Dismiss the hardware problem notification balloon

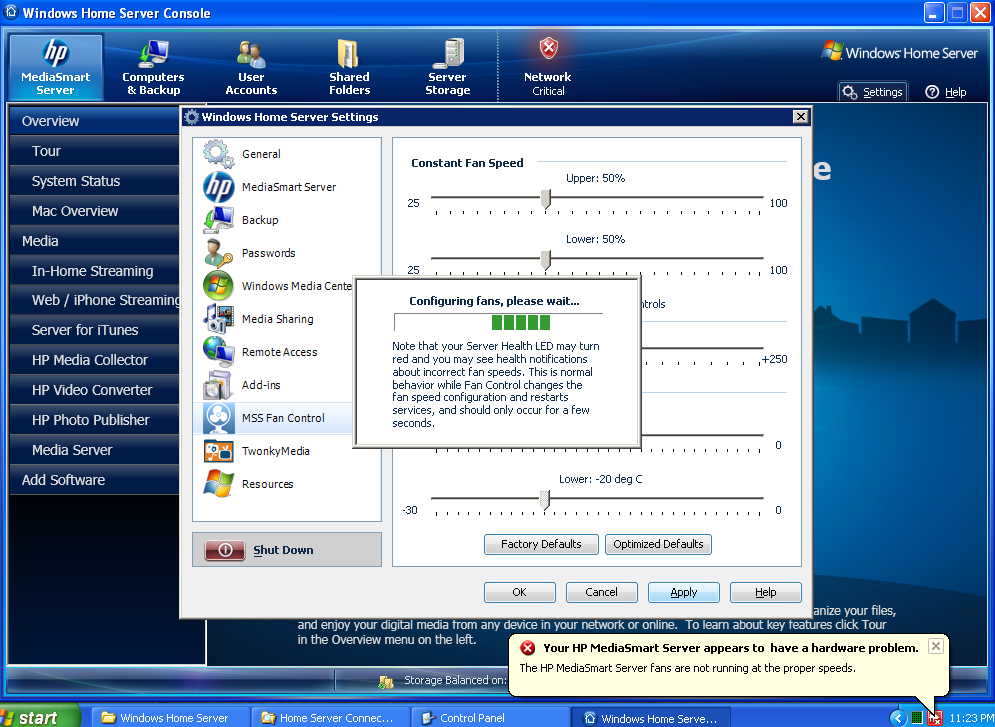935,646
